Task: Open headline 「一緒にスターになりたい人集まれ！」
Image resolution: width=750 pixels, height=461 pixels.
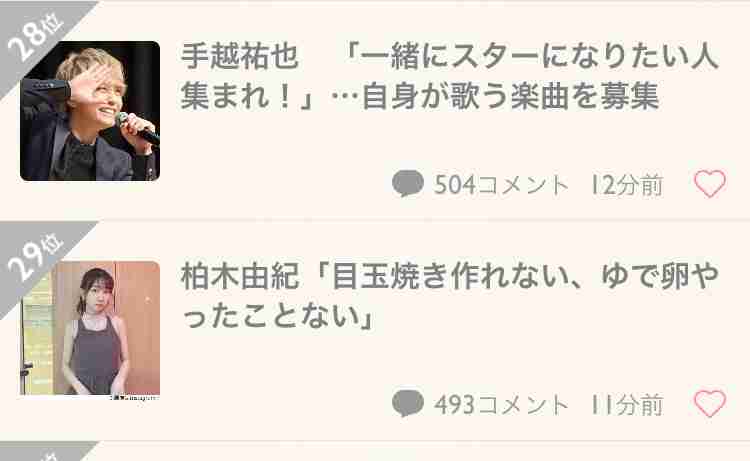Action: click(450, 76)
